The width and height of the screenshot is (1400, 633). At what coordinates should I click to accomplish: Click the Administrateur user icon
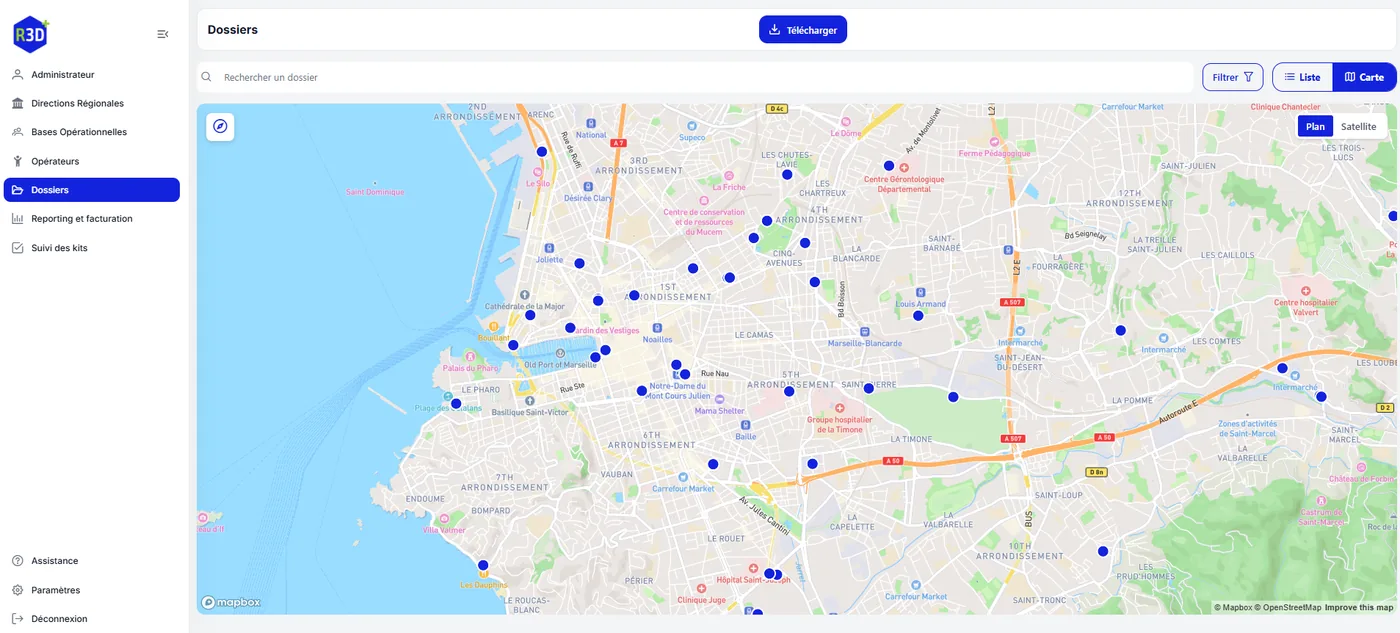[x=18, y=75]
